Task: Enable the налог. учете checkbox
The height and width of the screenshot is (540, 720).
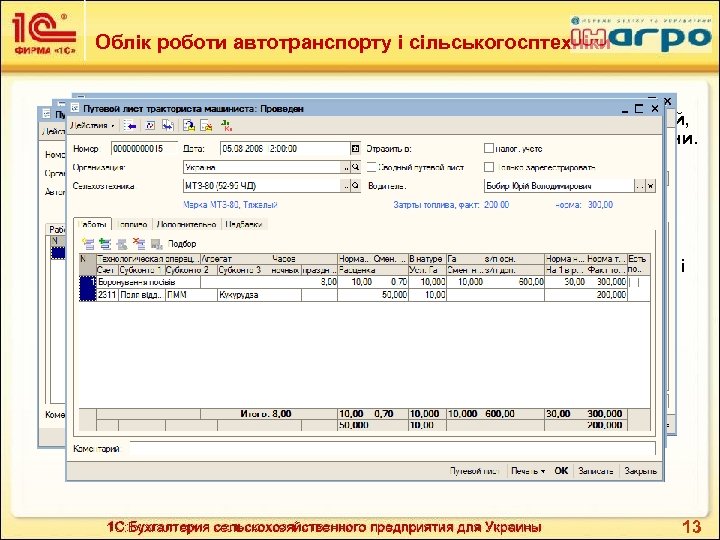Action: tap(489, 148)
